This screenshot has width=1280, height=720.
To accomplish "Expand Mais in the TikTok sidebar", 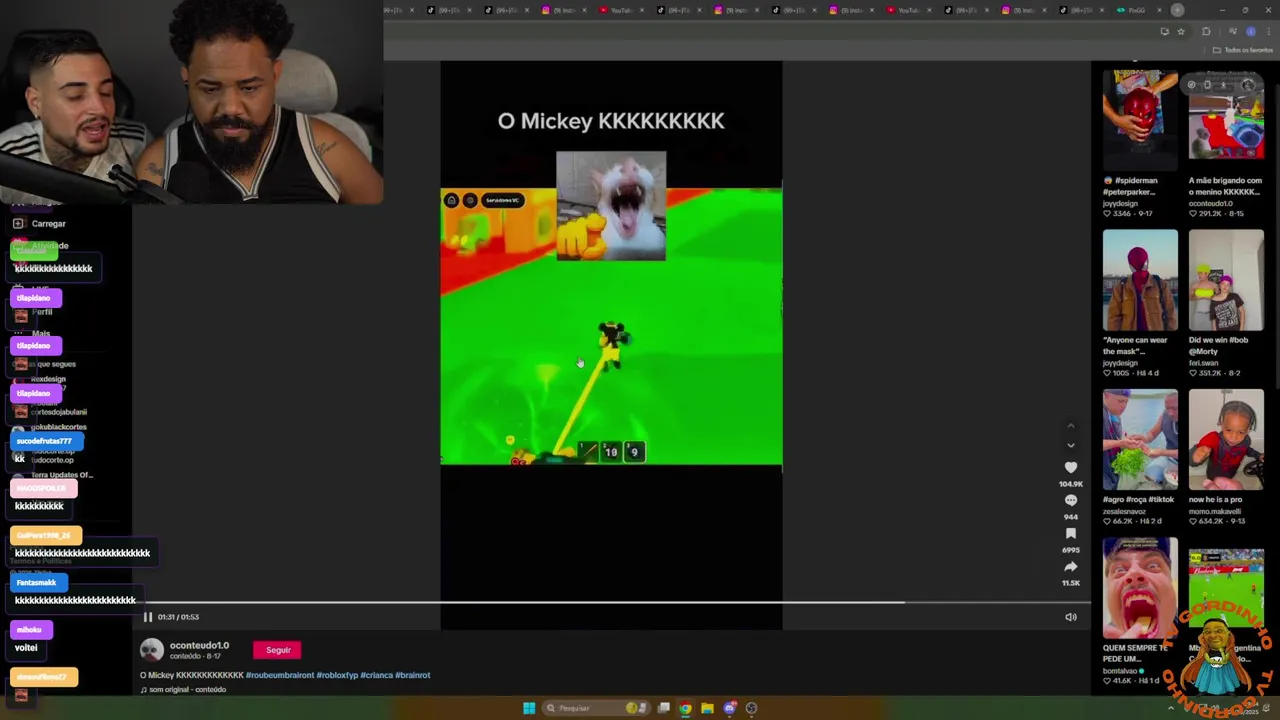I will [x=41, y=334].
